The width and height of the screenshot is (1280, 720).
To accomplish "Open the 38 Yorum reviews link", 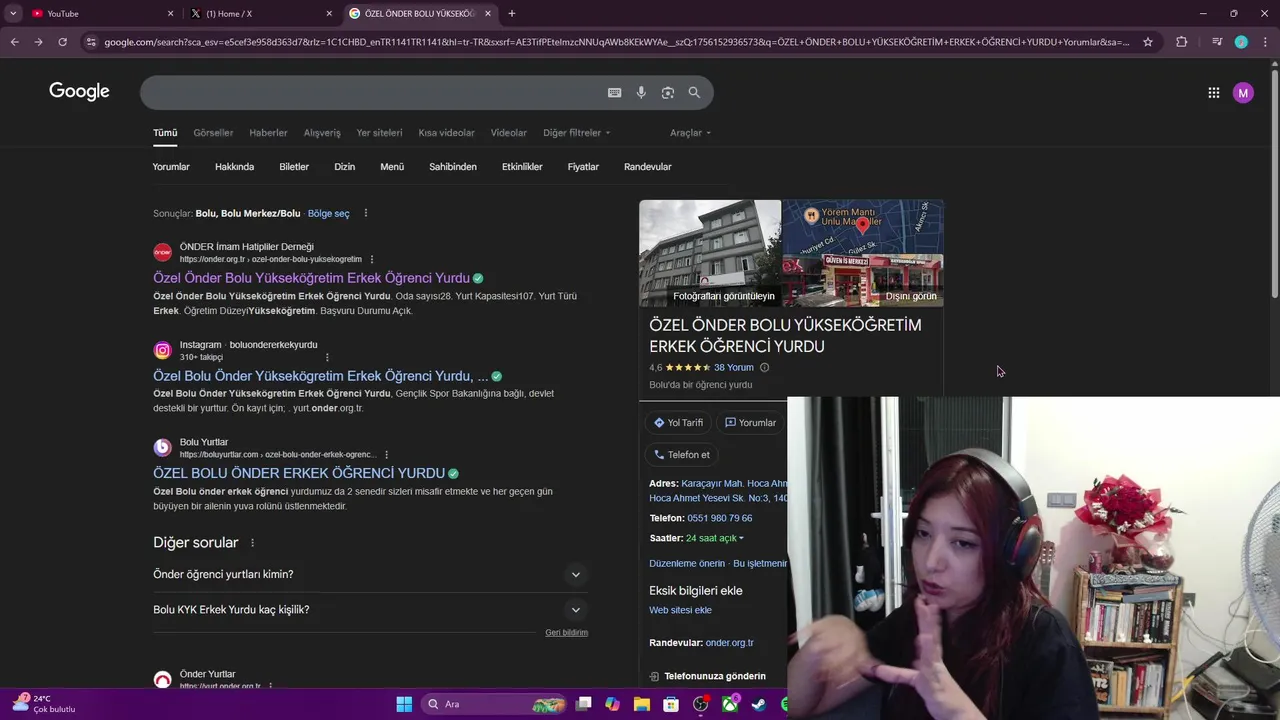I will pos(733,368).
